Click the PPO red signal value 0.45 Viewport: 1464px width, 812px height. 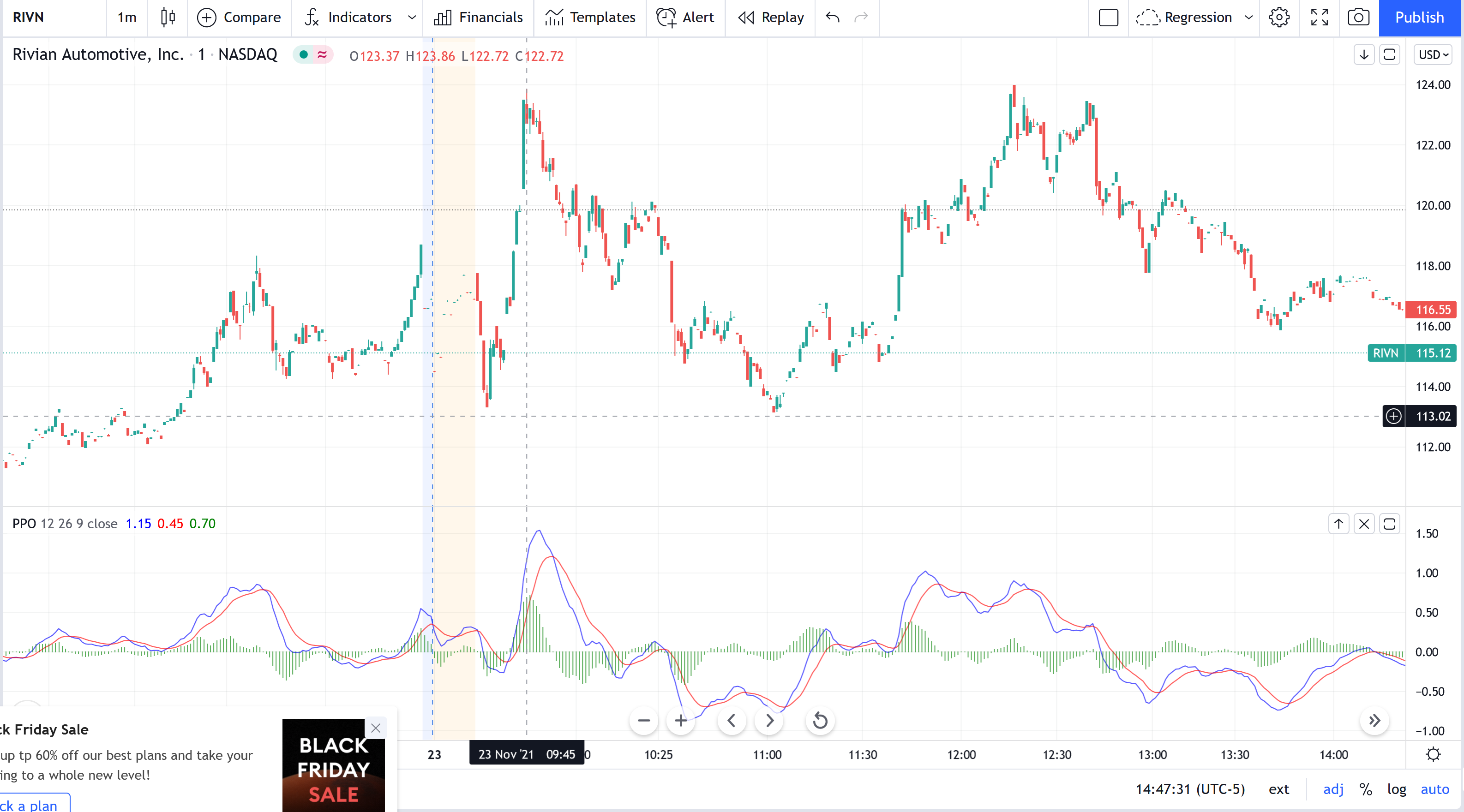click(170, 523)
